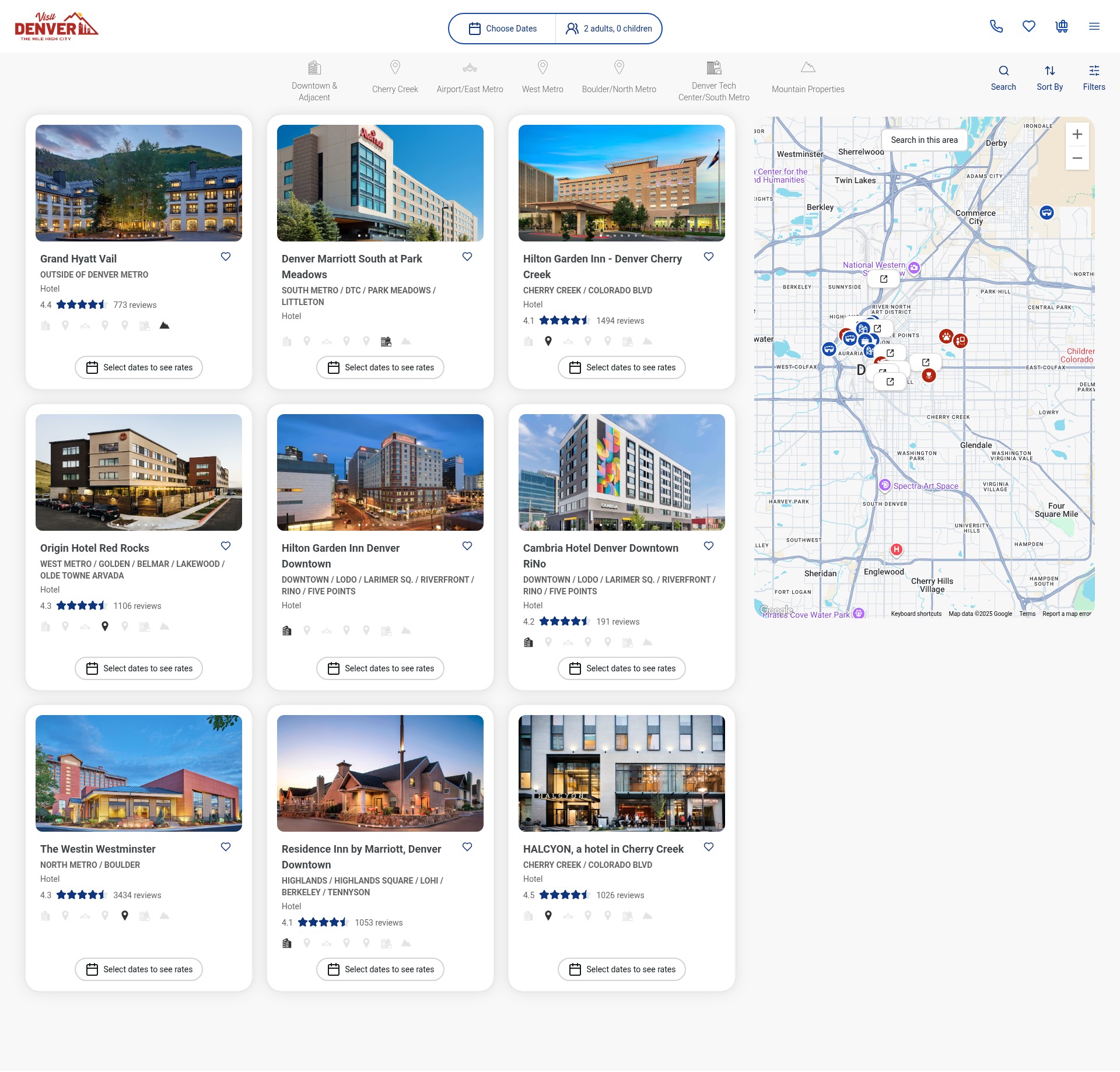
Task: Favorite Hilton Garden Inn Denver Downtown
Action: tap(467, 546)
